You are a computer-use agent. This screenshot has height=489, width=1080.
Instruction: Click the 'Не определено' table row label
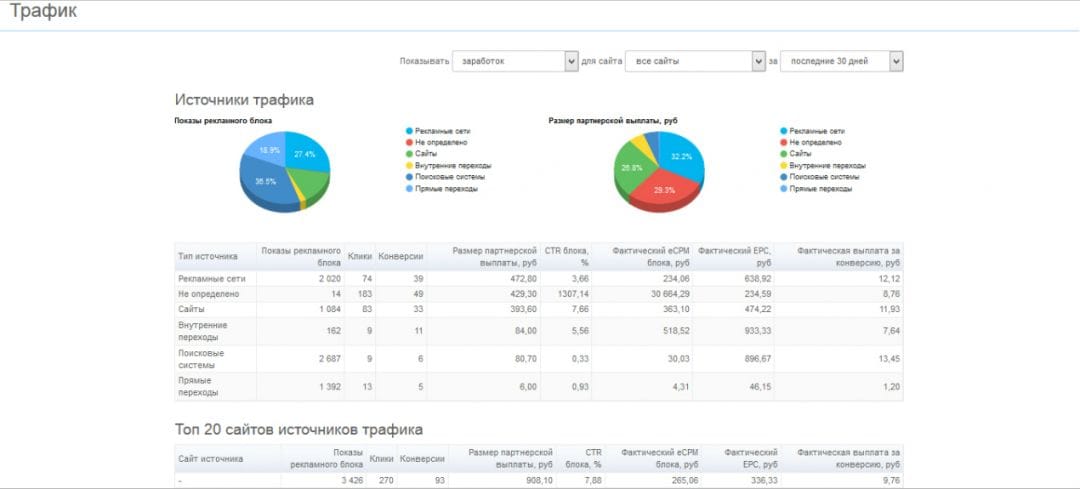[208, 294]
